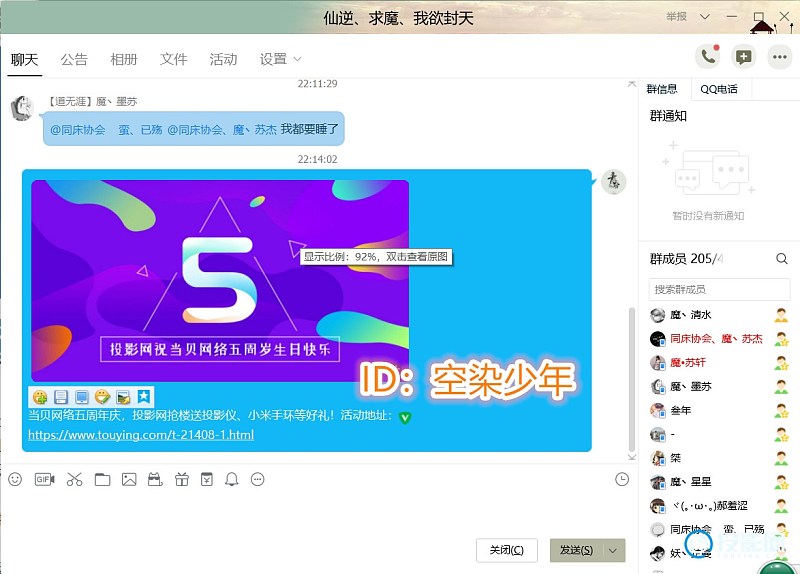The width and height of the screenshot is (800, 574).
Task: Switch to the 聊天 tab
Action: tap(24, 60)
